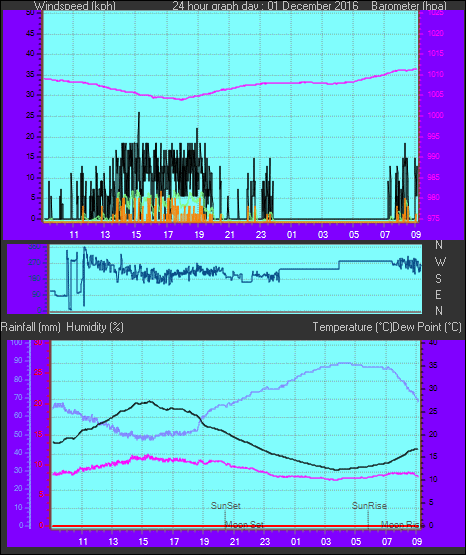The image size is (466, 555).
Task: Click the "SunSet" marker label
Action: tap(226, 506)
